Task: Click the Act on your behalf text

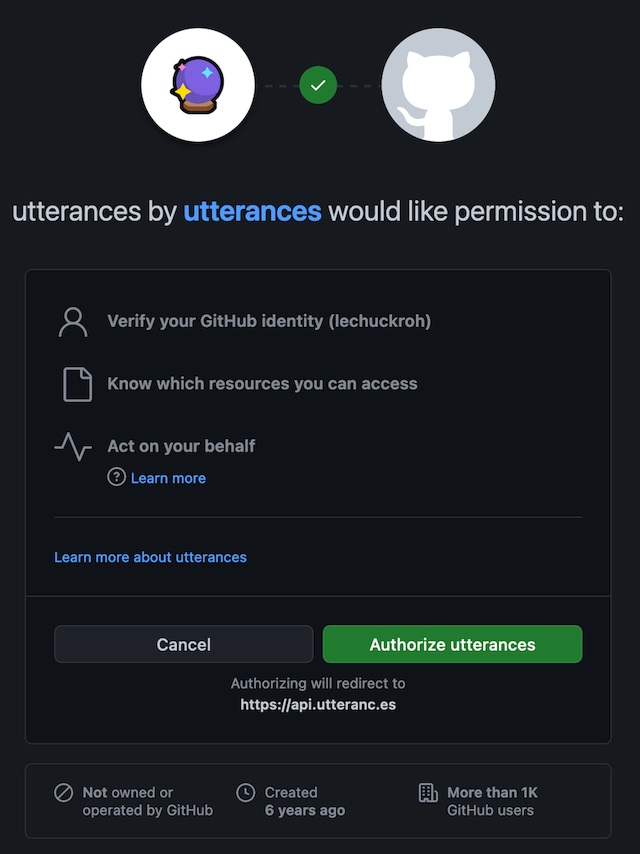Action: 181,446
